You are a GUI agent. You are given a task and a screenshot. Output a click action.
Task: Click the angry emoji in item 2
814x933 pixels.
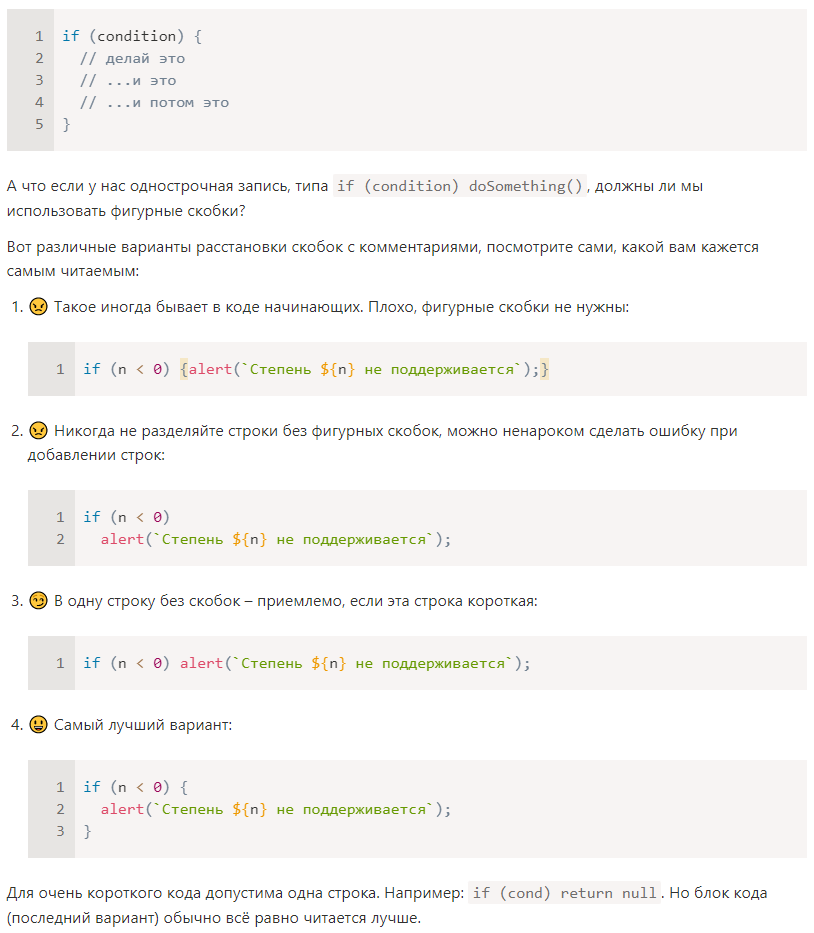(38, 430)
